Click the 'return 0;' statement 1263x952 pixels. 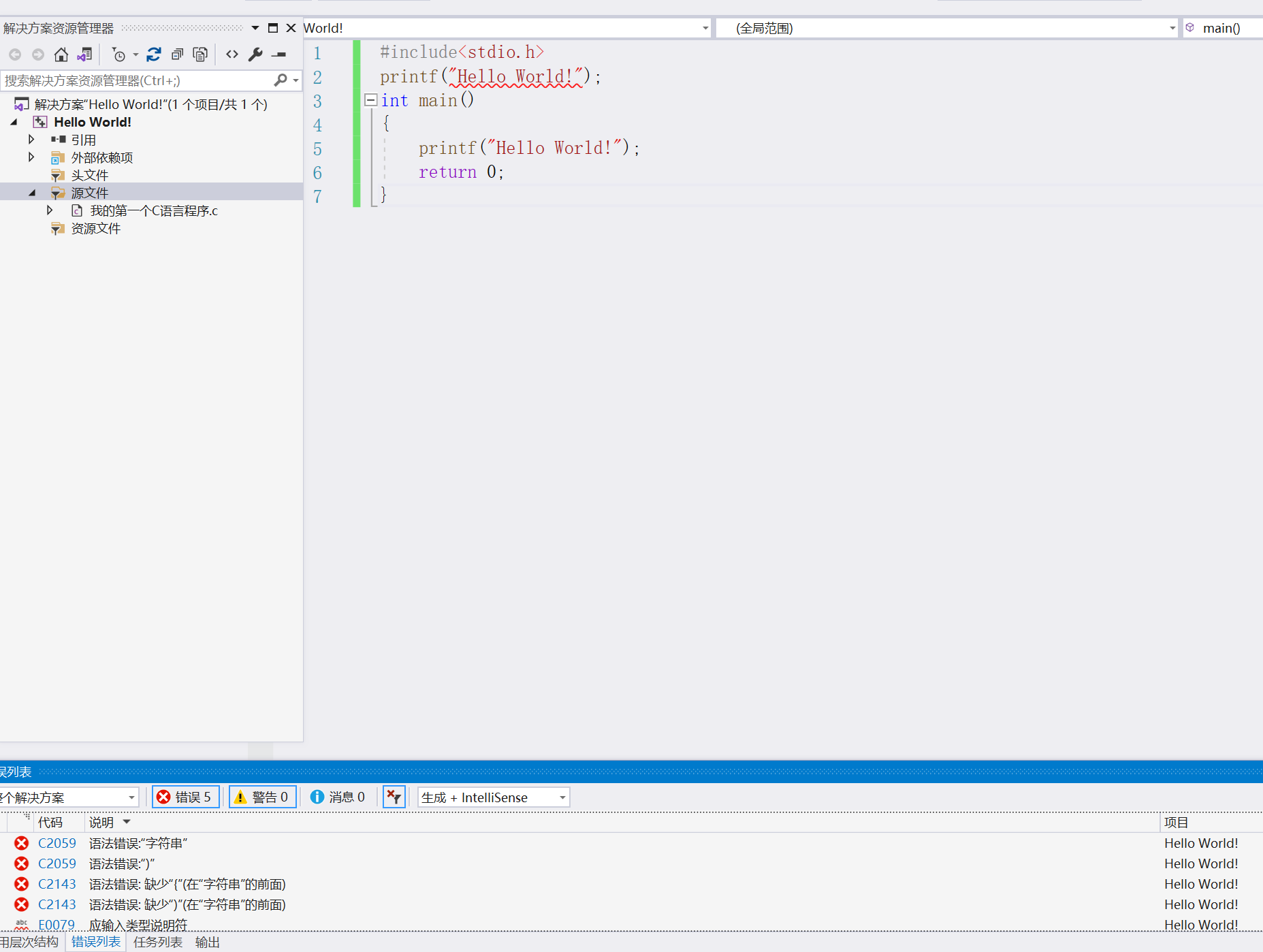(x=461, y=172)
